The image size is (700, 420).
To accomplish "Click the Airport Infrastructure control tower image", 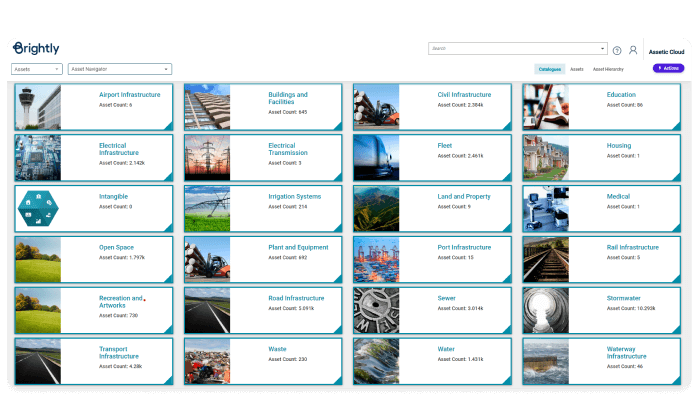I will [x=38, y=105].
